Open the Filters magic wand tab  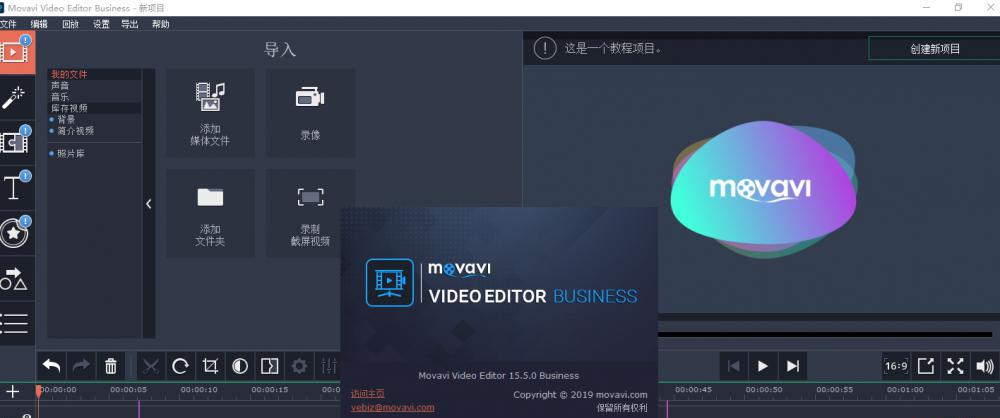(x=14, y=97)
